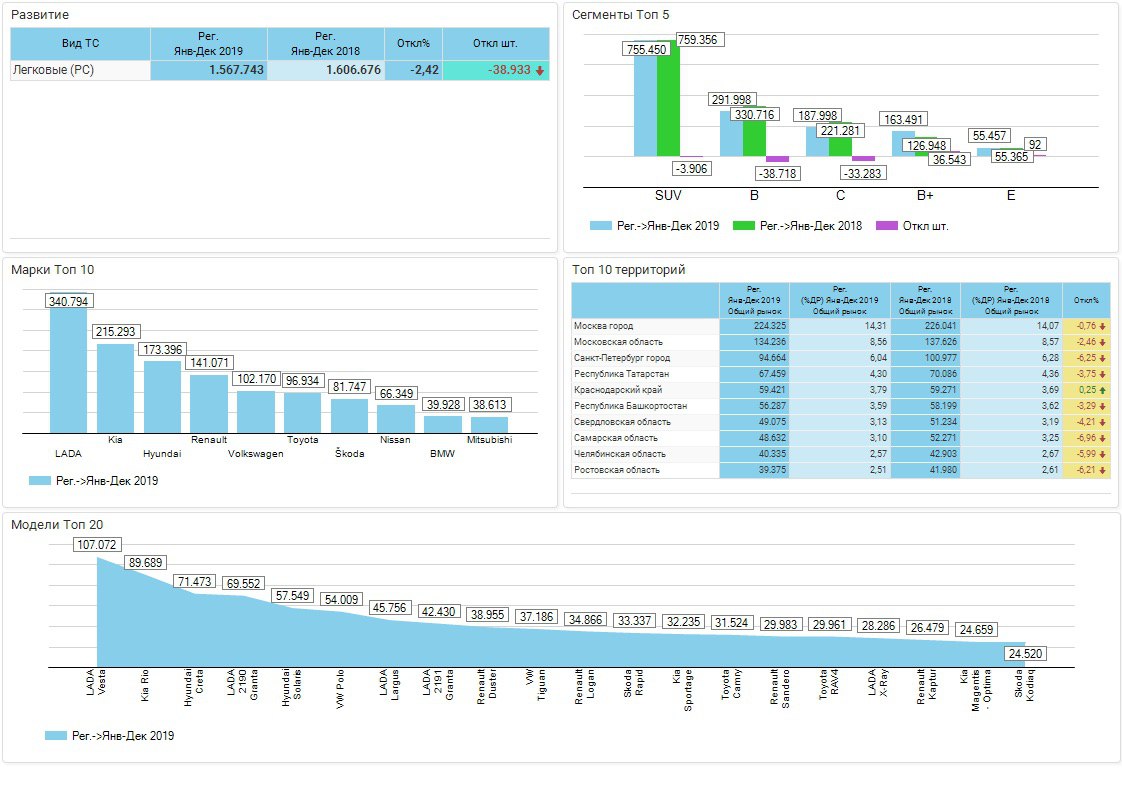The image size is (1122, 793).
Task: Click the 107.072 LADA Vesta data label
Action: click(97, 545)
